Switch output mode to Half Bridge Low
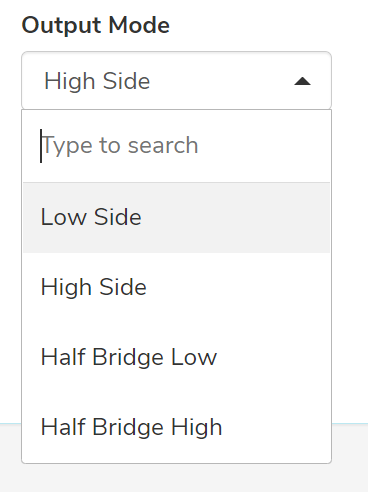 176,357
